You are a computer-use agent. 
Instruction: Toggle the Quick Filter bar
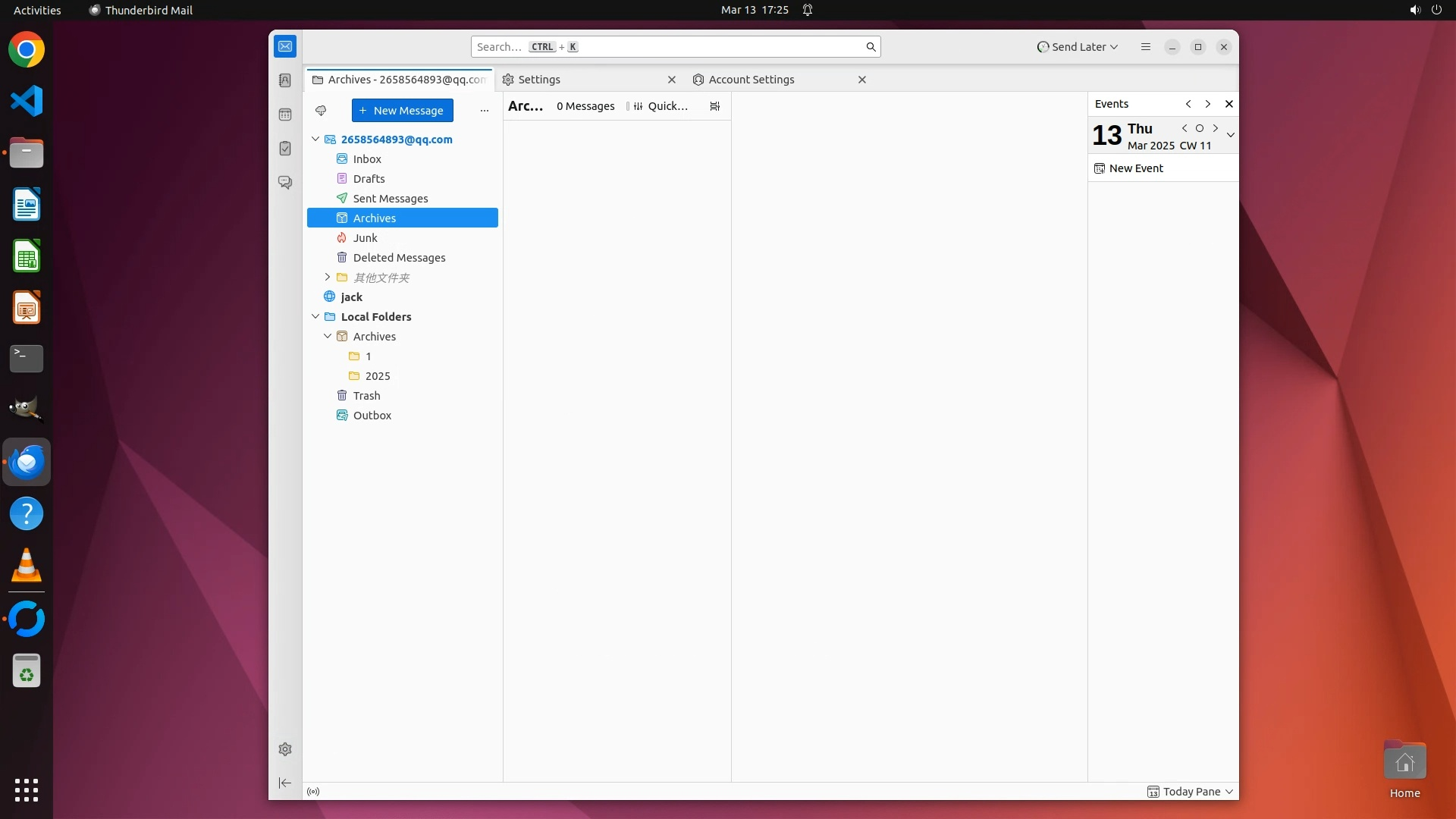pyautogui.click(x=661, y=106)
